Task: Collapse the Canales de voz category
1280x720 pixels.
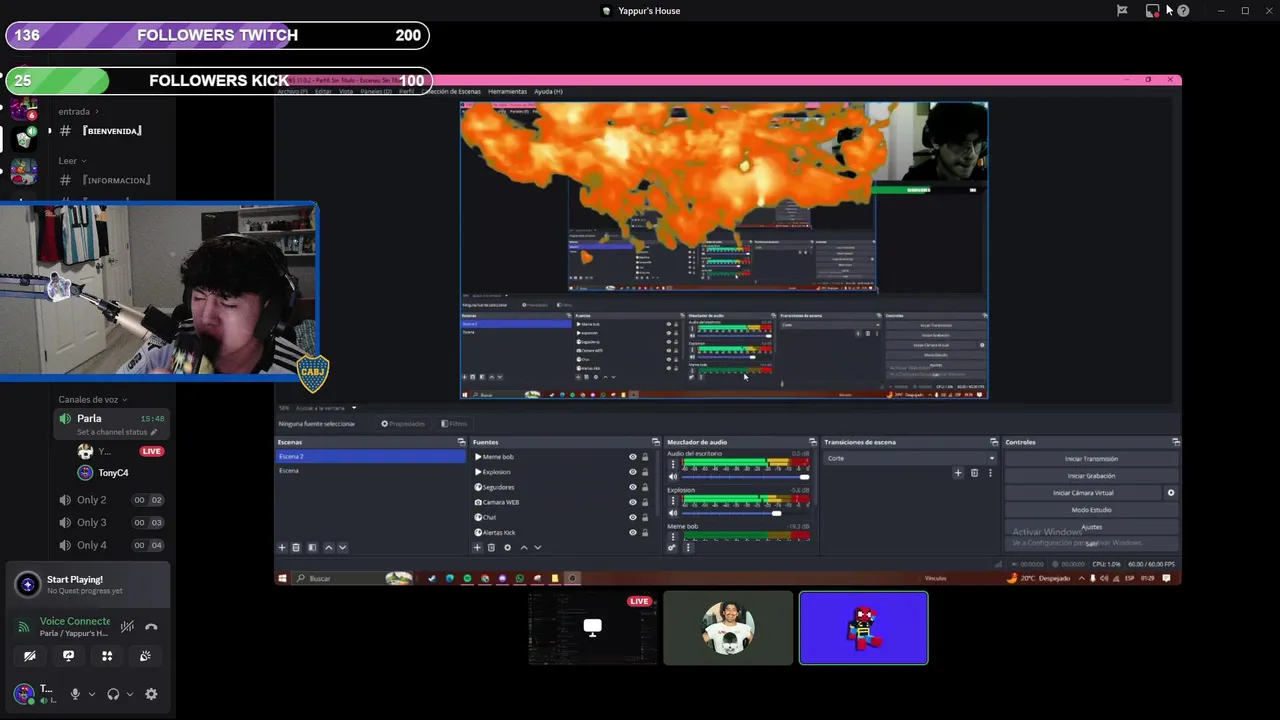Action: point(92,400)
